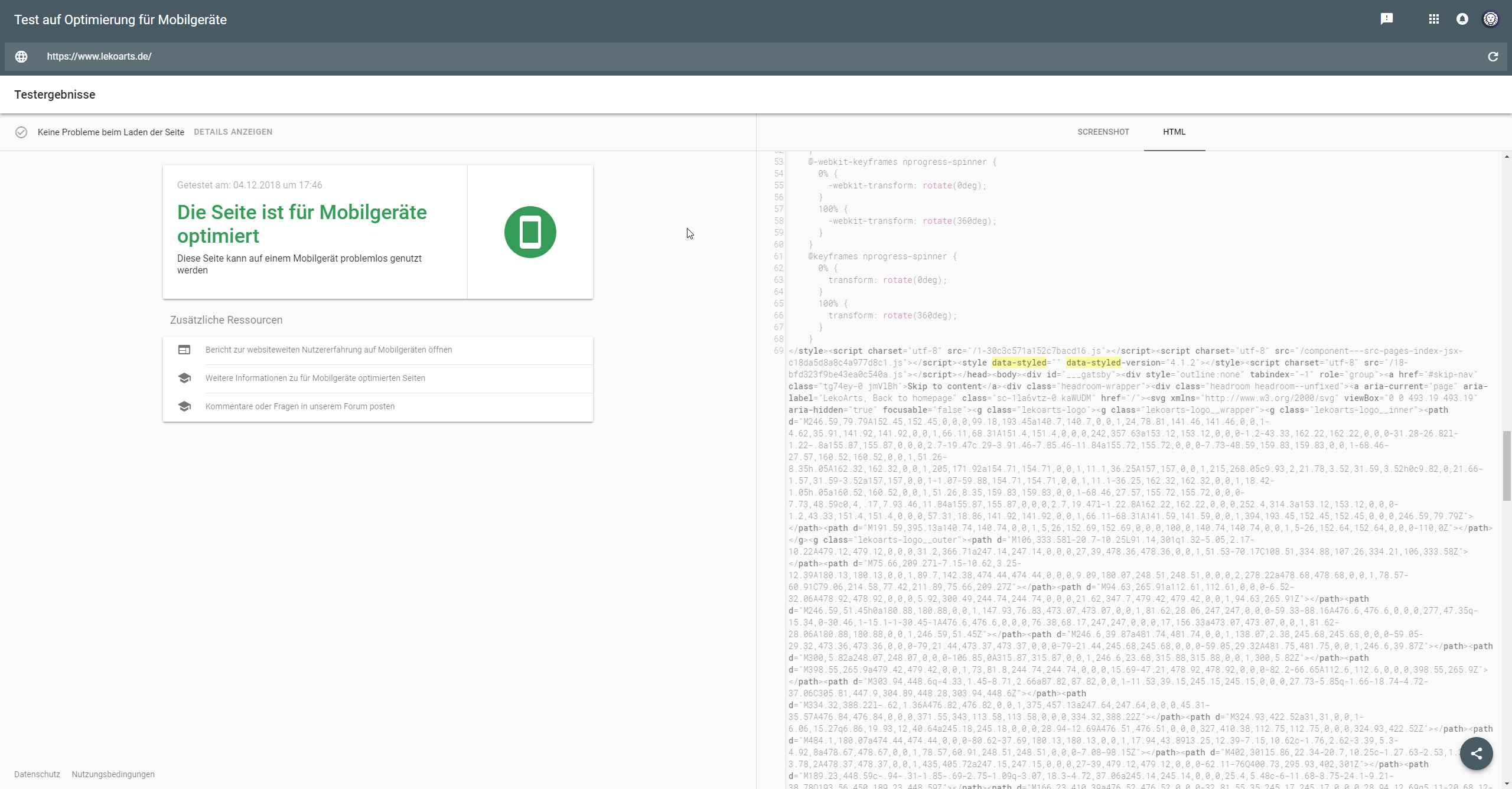Click the feedback icon in header
Image resolution: width=1512 pixels, height=789 pixels.
point(1387,19)
